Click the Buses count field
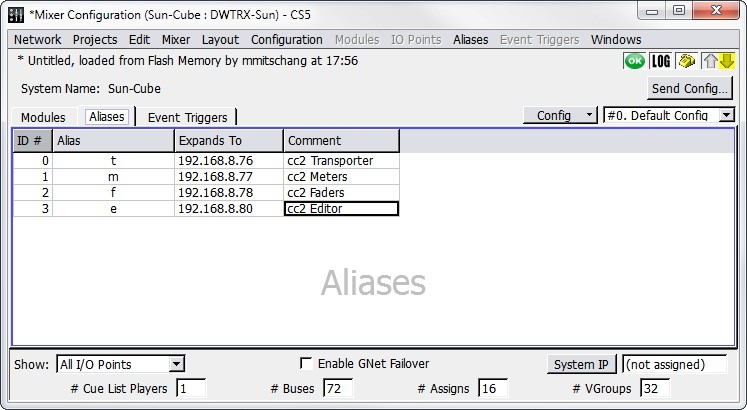This screenshot has width=747, height=410. pyautogui.click(x=337, y=388)
